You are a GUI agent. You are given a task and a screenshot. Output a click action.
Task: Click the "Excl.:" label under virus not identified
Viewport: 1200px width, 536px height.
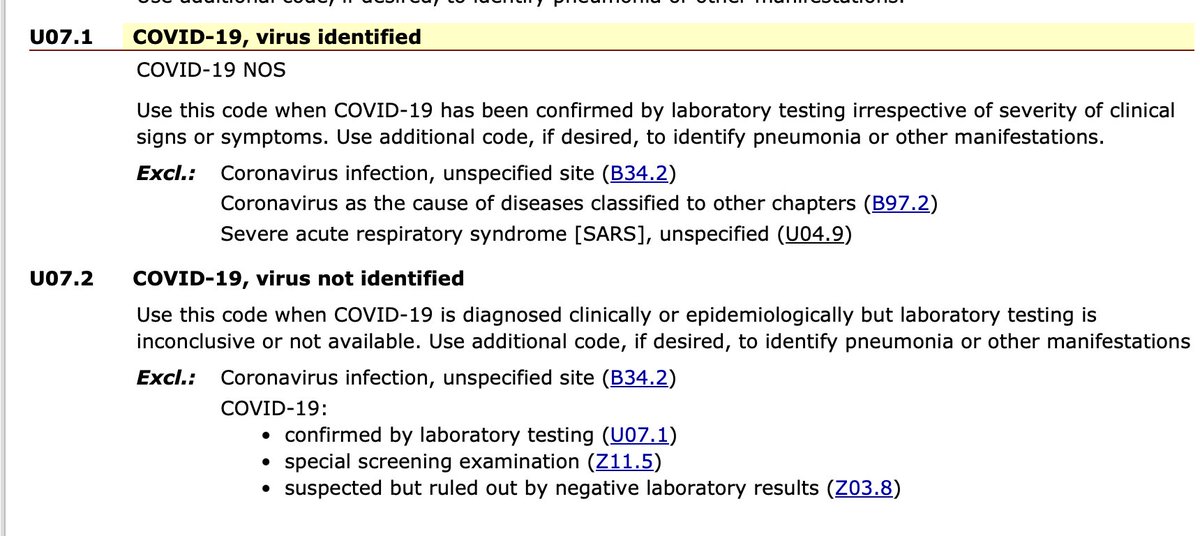[166, 379]
